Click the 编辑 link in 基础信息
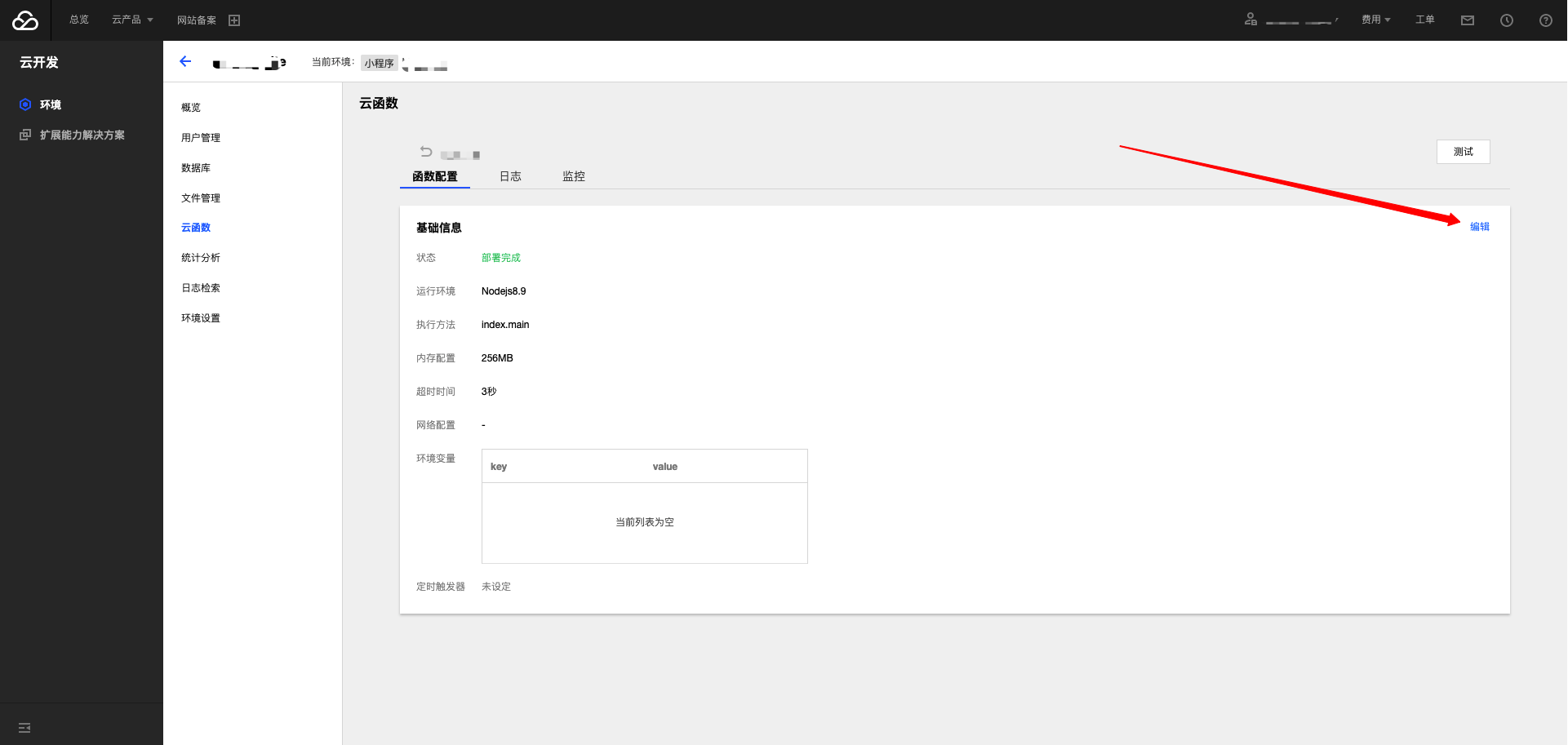The height and width of the screenshot is (745, 1568). 1480,227
